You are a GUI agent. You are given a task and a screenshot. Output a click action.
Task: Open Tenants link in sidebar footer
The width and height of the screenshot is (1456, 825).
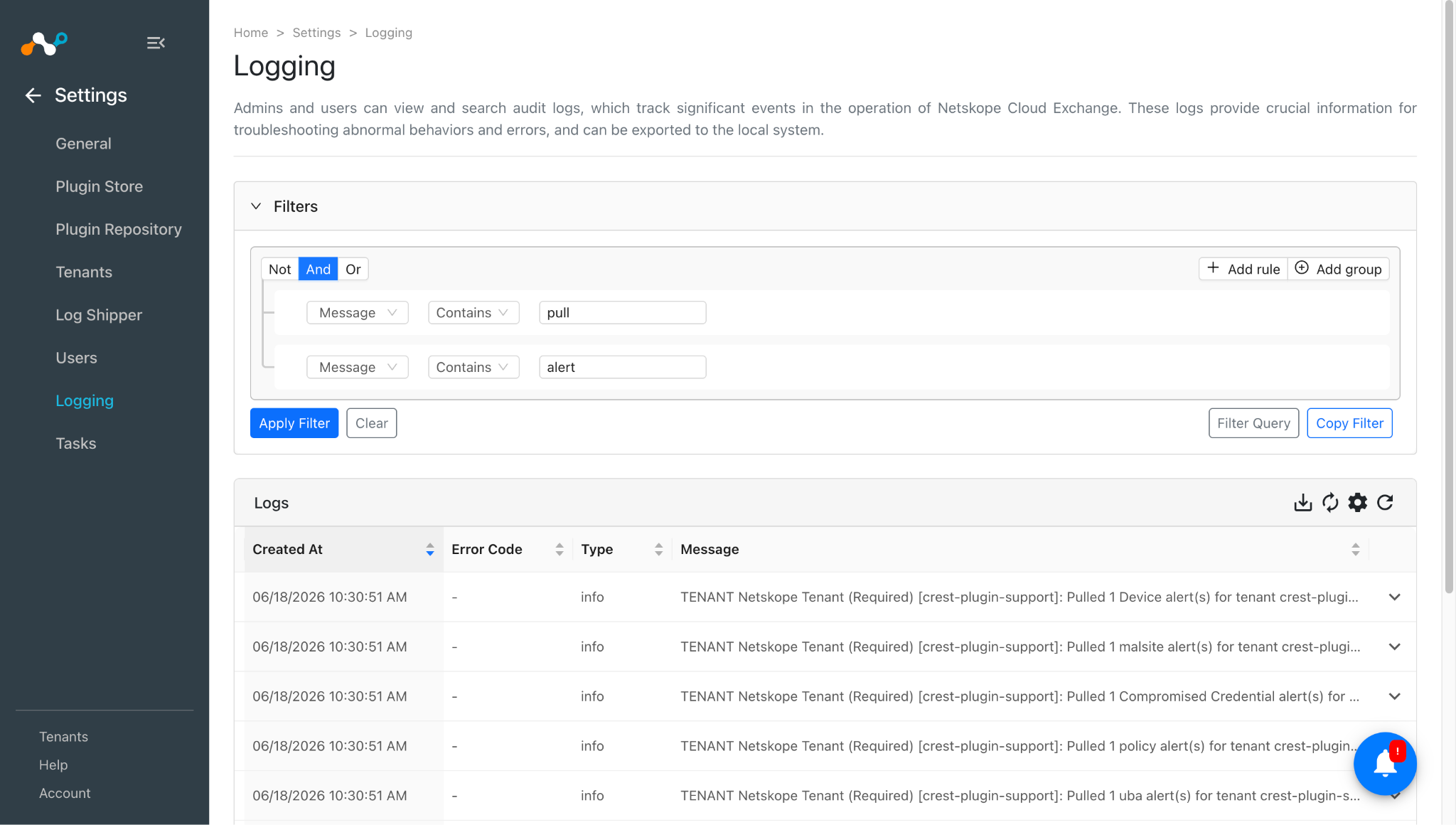(63, 737)
